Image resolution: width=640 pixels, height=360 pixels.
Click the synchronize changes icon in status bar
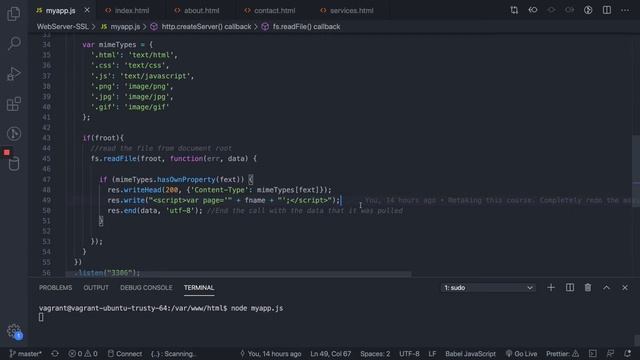point(55,354)
